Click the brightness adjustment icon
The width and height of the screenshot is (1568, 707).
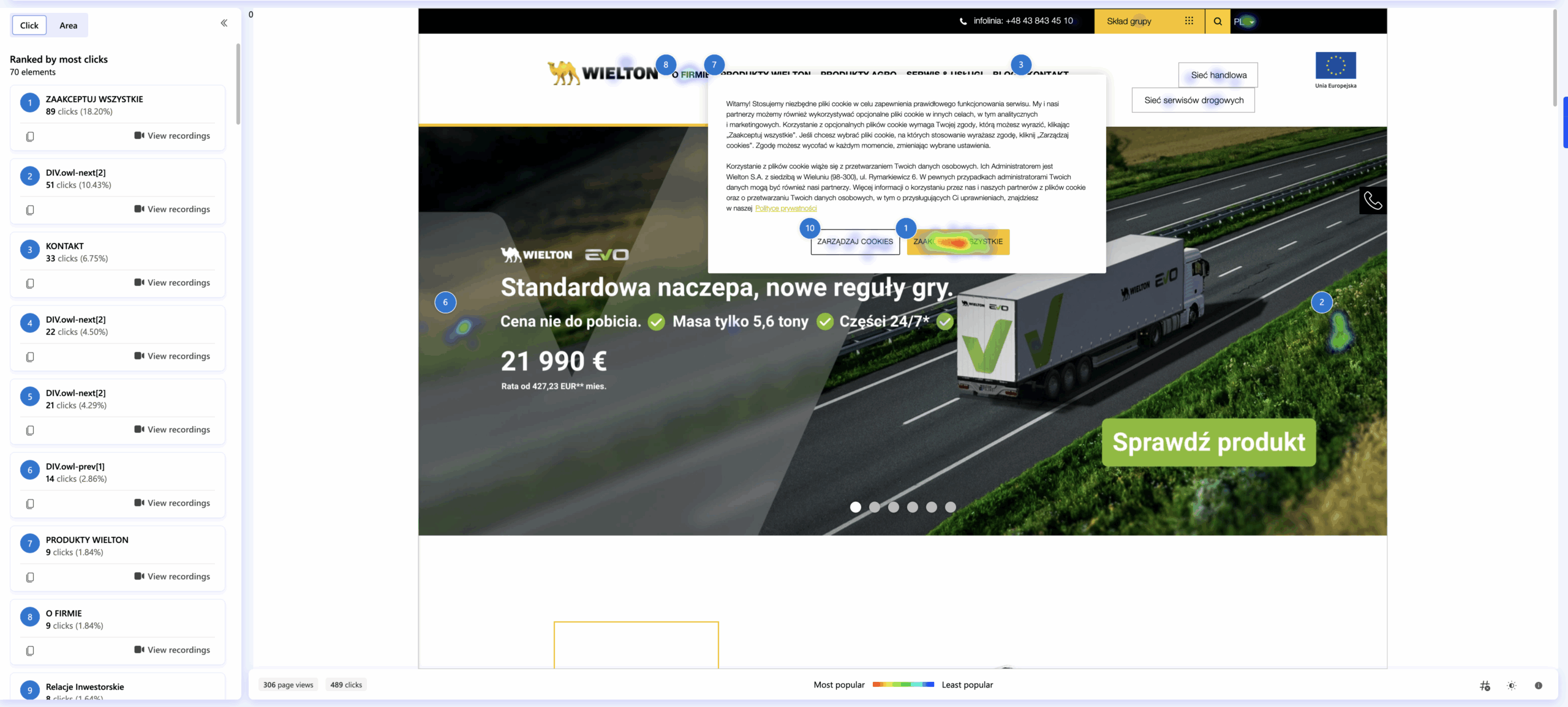pyautogui.click(x=1512, y=686)
